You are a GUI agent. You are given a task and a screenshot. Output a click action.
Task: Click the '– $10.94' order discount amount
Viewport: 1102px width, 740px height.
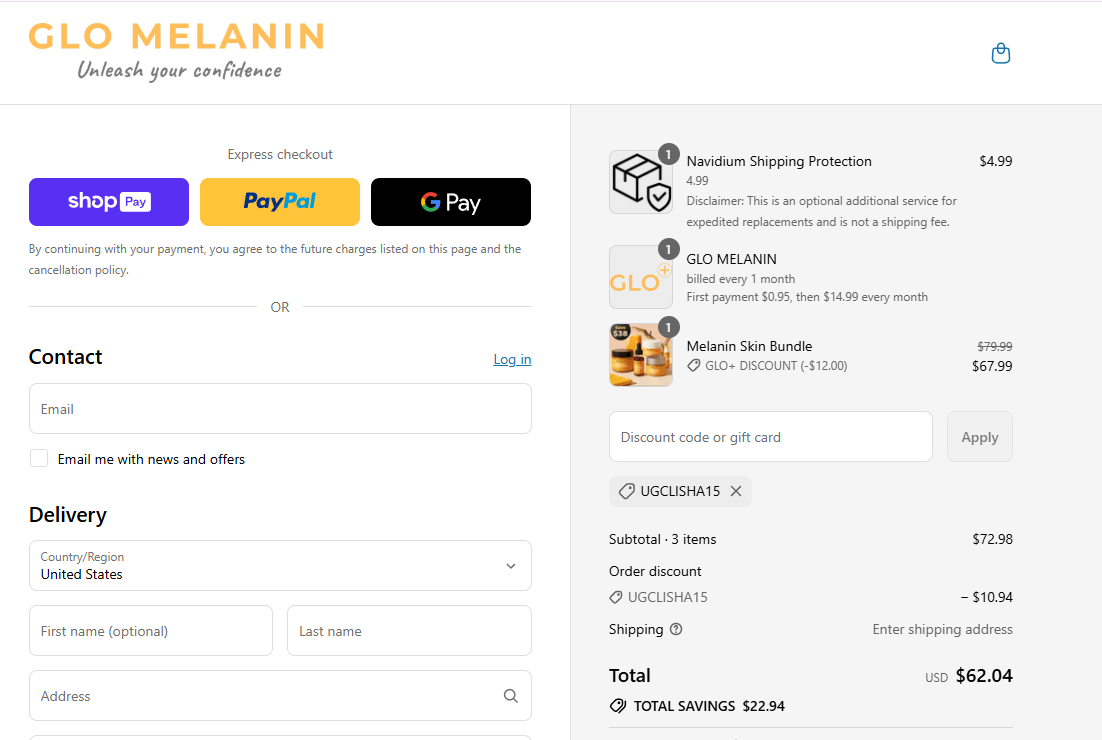click(987, 597)
